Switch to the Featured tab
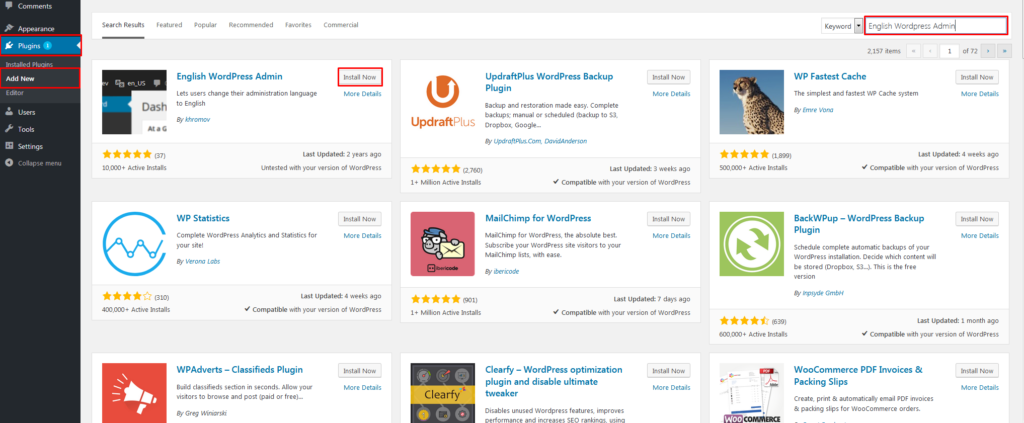The width and height of the screenshot is (1024, 423). click(169, 25)
